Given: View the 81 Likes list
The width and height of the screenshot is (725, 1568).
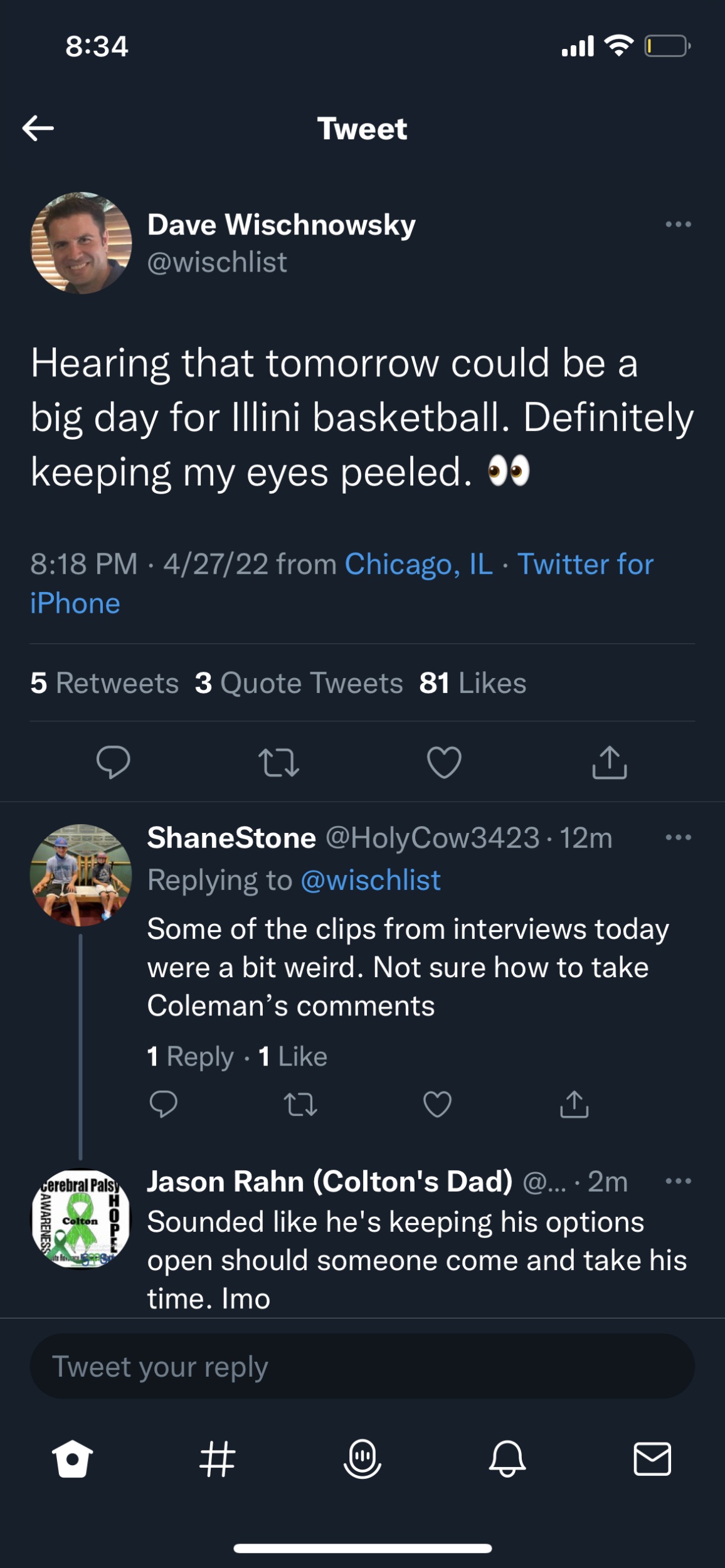Looking at the screenshot, I should tap(473, 683).
